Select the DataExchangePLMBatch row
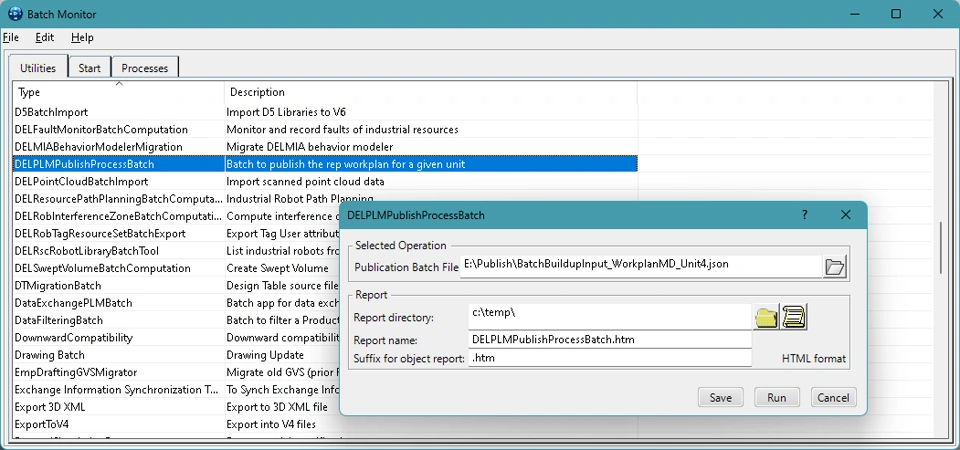 [x=119, y=303]
